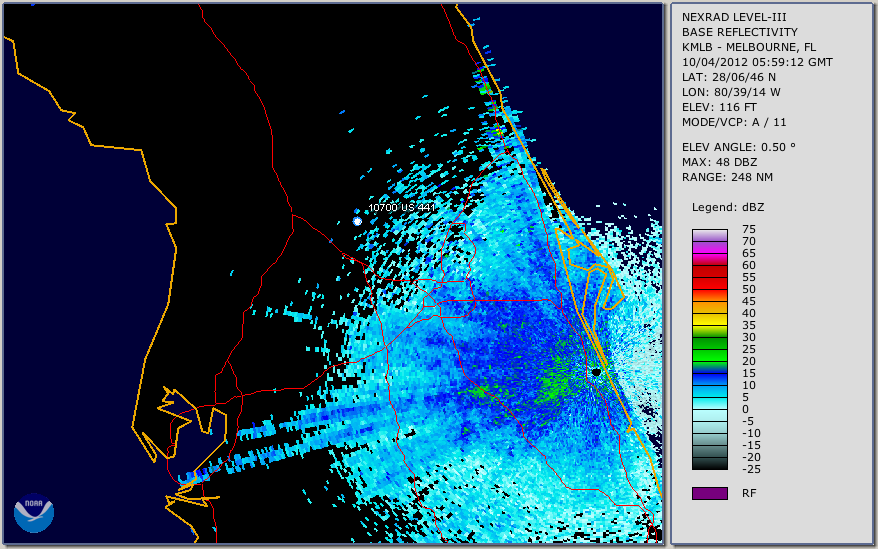The height and width of the screenshot is (549, 878).
Task: Click the '10700 US 441' map label
Action: [401, 207]
